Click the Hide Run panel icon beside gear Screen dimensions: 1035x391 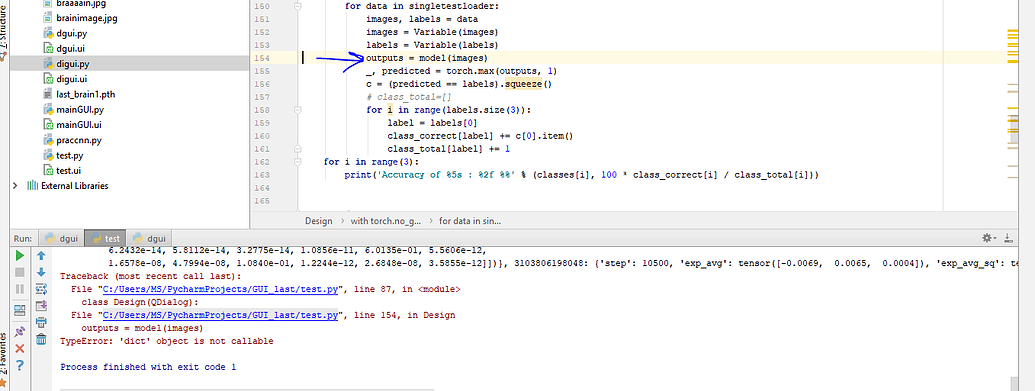pos(1008,238)
